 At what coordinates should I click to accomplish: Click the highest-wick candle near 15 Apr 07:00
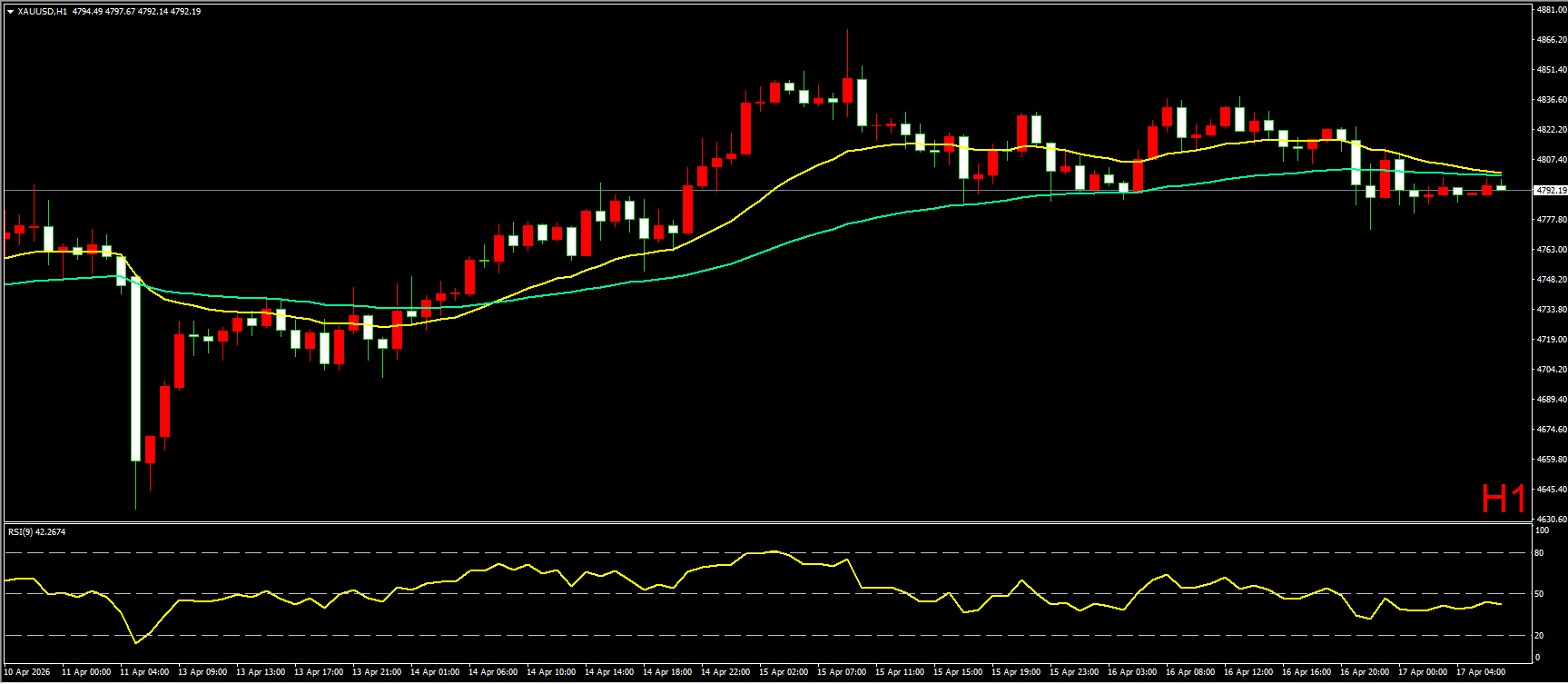[847, 90]
